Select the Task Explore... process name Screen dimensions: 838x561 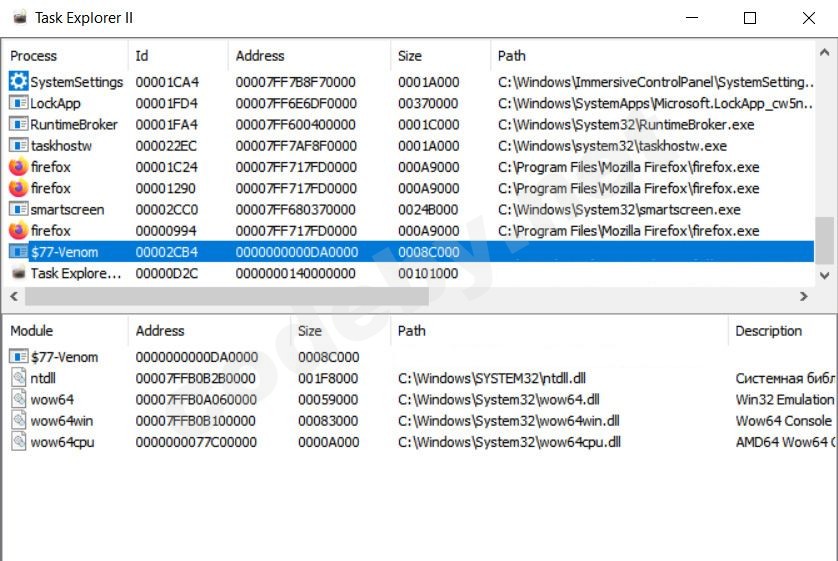tap(76, 273)
